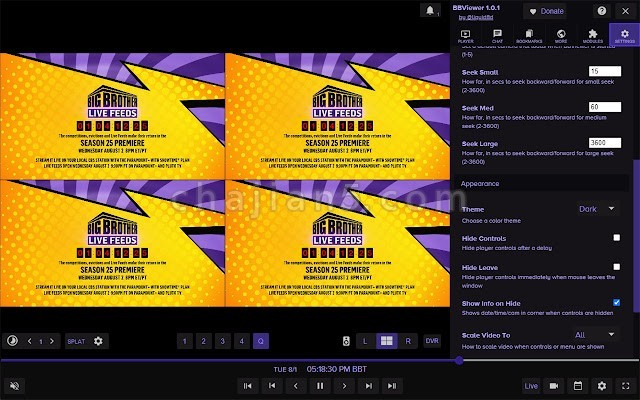Switch to camera 3
Image resolution: width=640 pixels, height=400 pixels.
pos(222,341)
